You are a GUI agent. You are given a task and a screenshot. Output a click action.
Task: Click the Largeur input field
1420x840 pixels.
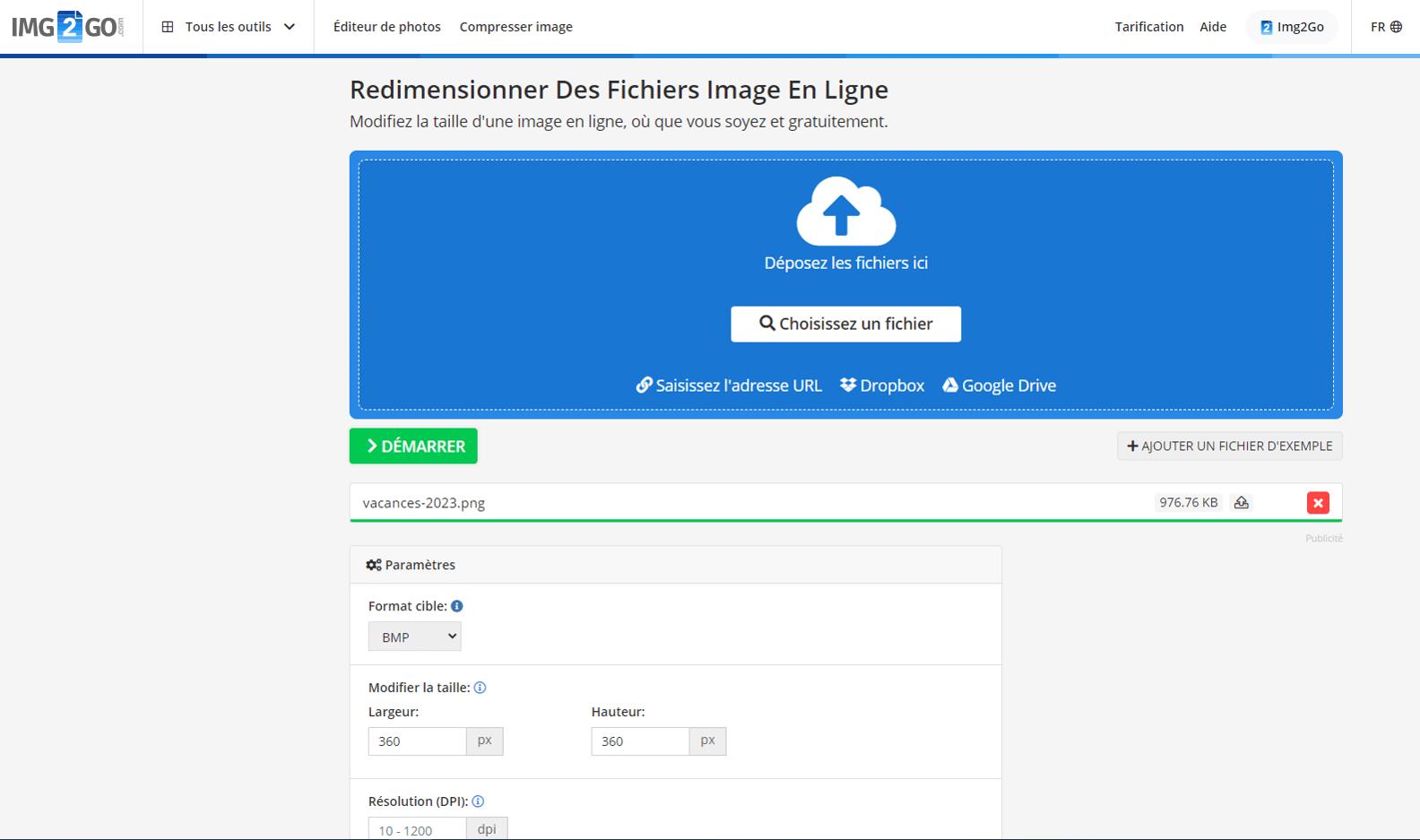tap(417, 741)
